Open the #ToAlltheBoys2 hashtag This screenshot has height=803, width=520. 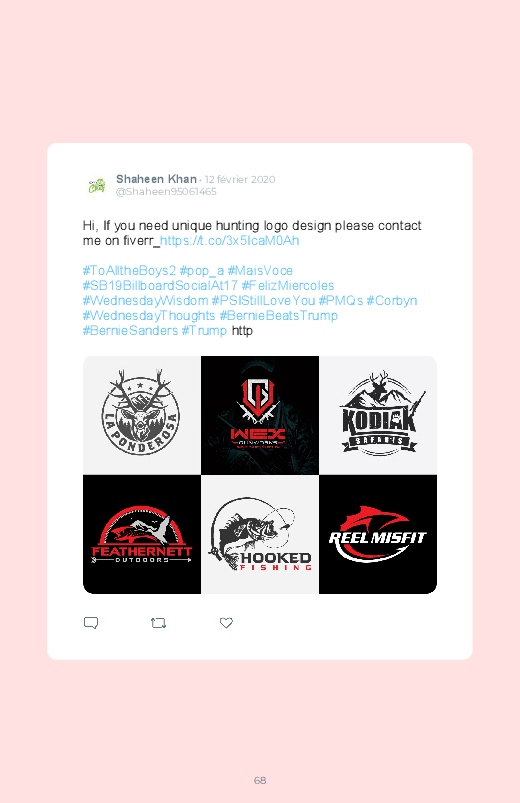point(130,270)
